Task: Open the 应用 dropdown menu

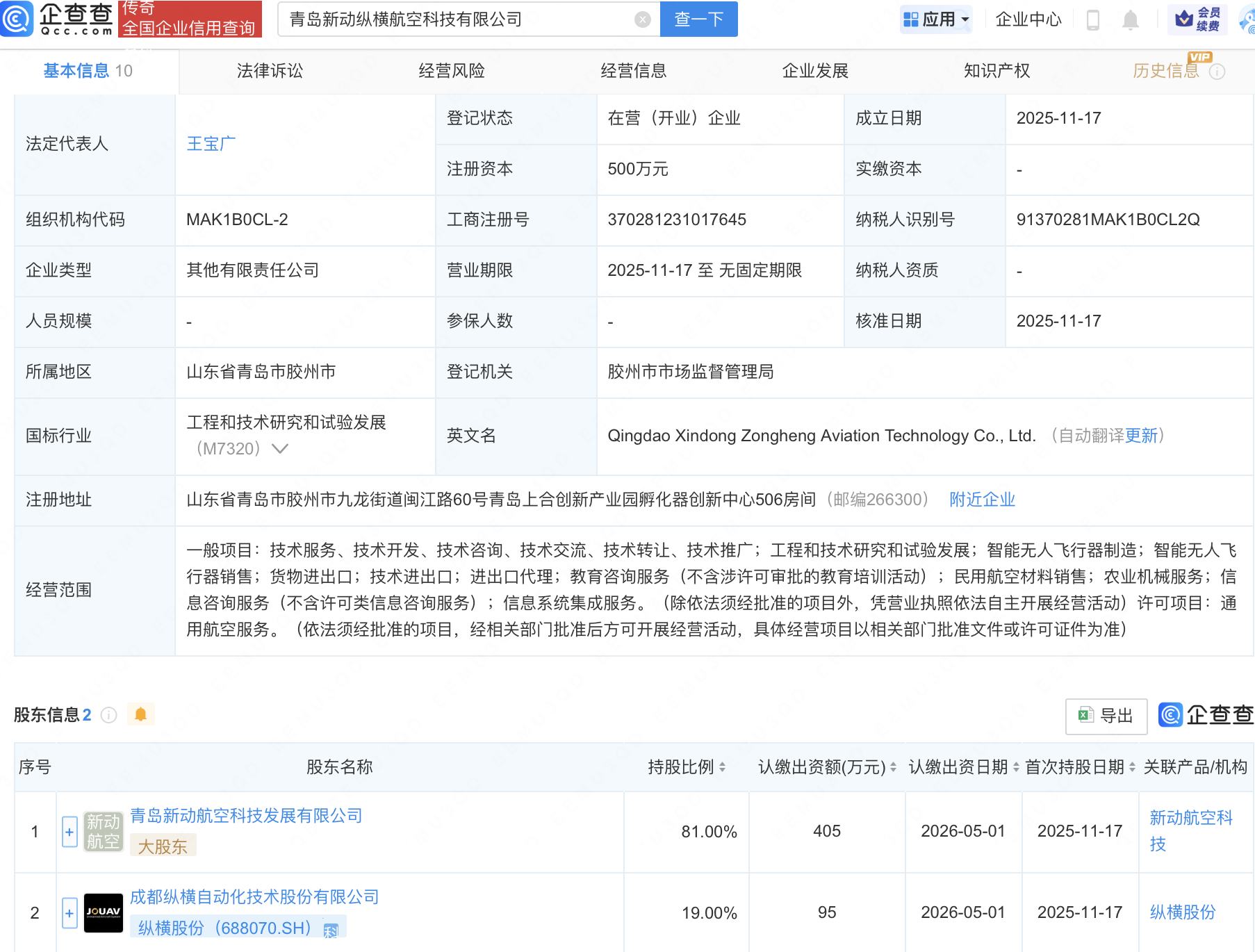Action: [936, 19]
